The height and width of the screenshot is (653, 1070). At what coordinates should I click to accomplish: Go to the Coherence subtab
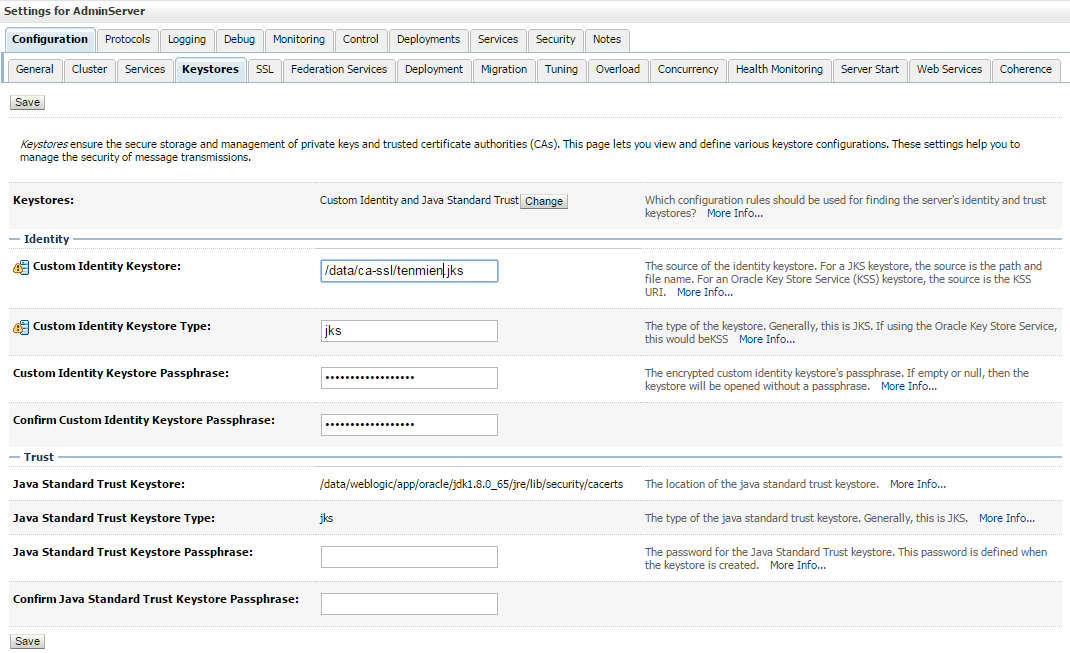pyautogui.click(x=1026, y=70)
